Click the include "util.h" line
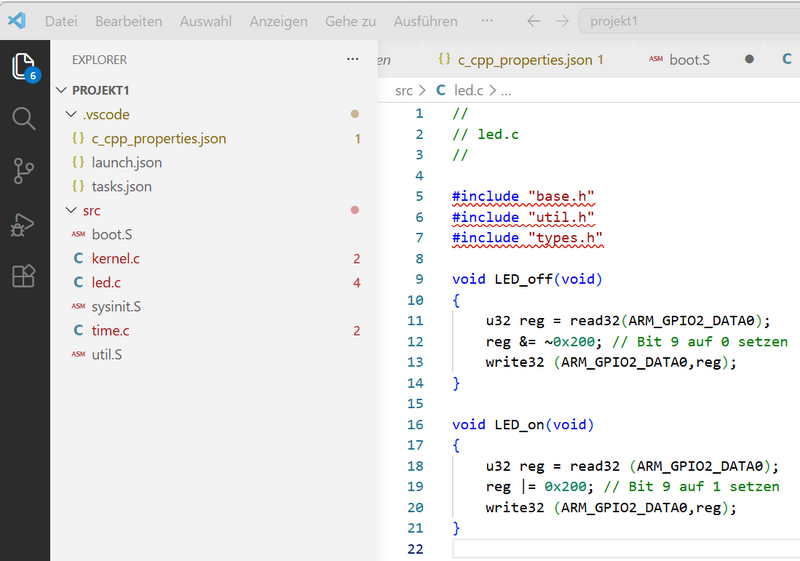800x561 pixels. tap(523, 217)
